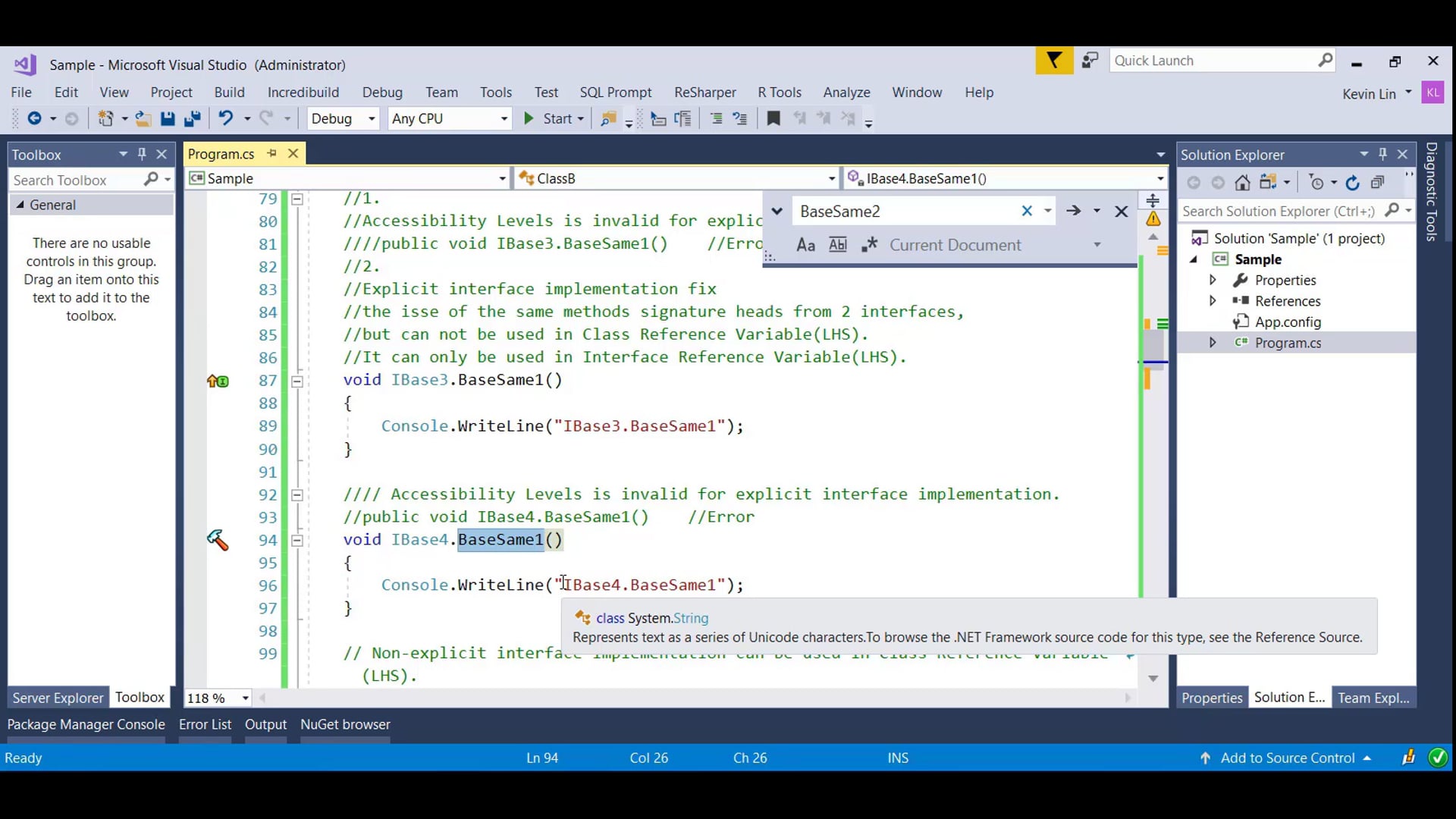Click the ReSharper hammer icon at line 94
The width and height of the screenshot is (1456, 819).
218,540
